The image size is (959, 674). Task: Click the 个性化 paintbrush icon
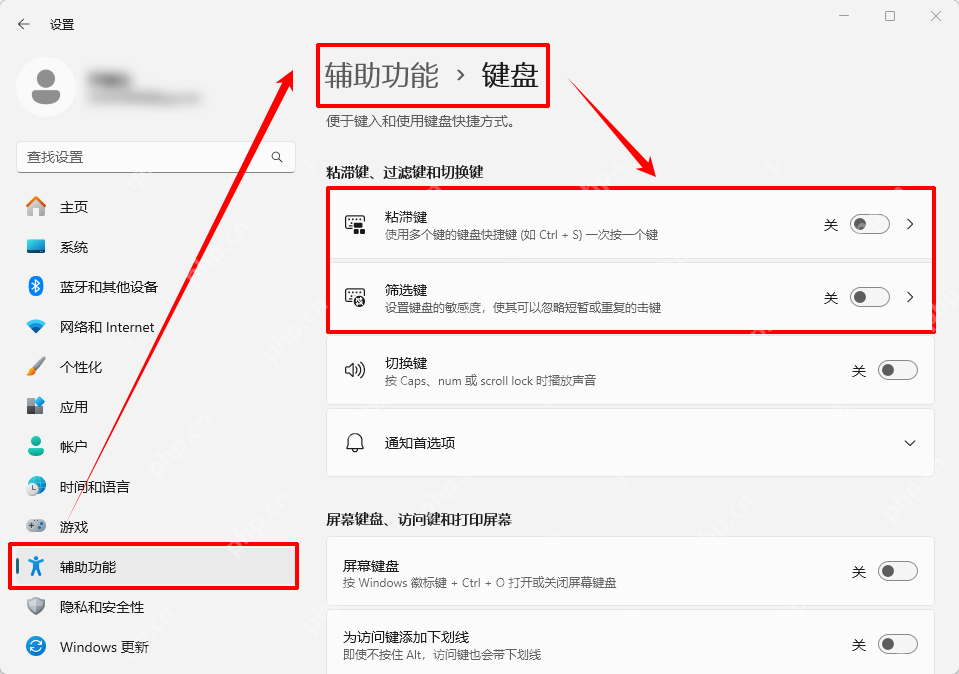[x=36, y=366]
